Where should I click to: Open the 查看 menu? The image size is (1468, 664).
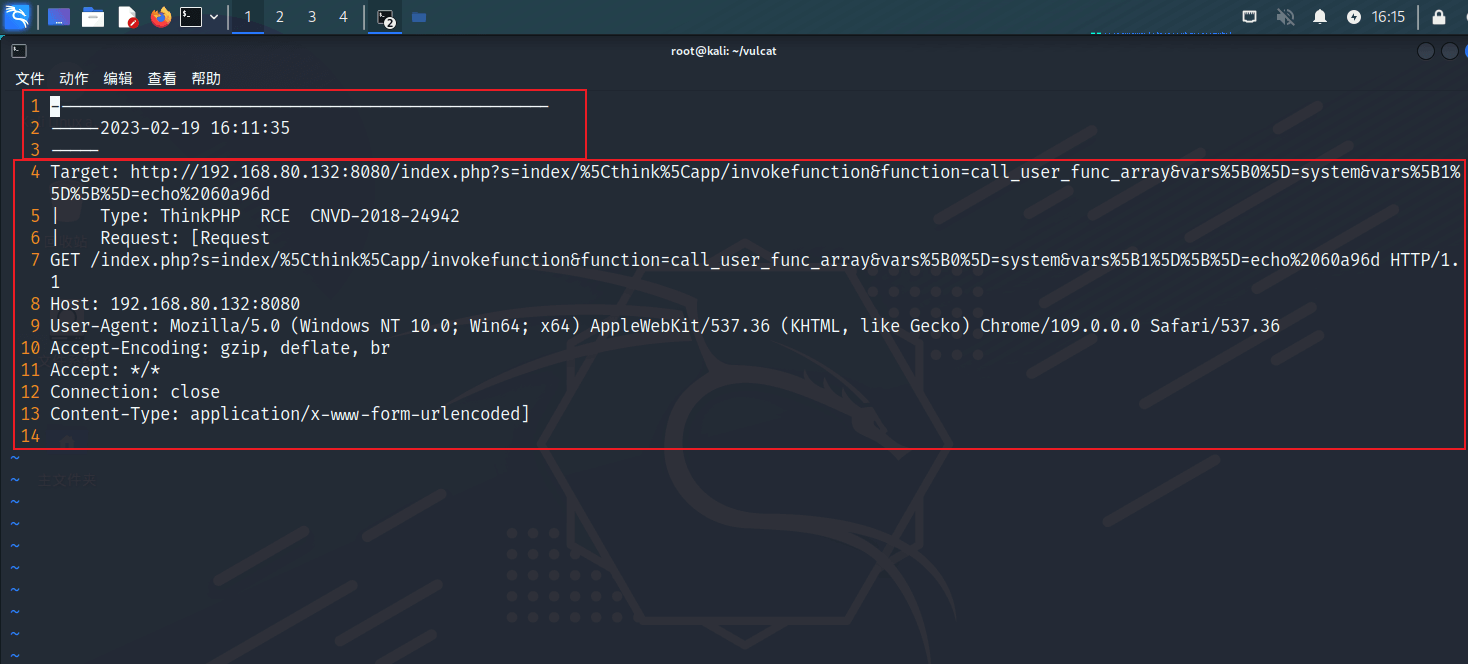tap(162, 78)
